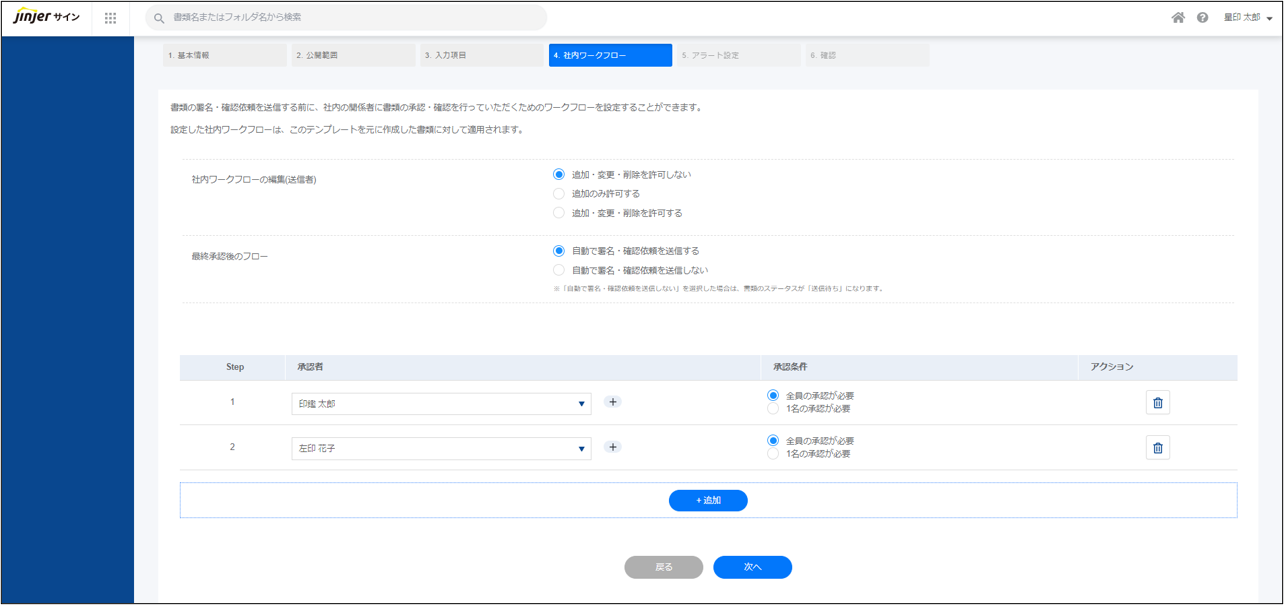Image resolution: width=1284 pixels, height=605 pixels.
Task: Choose 自動で署名・確認依頼を送信しない option
Action: tap(559, 270)
